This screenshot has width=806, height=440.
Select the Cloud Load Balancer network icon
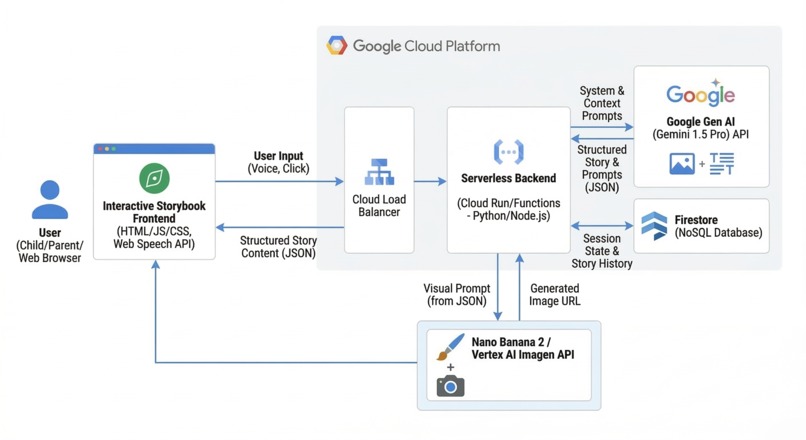(x=379, y=172)
